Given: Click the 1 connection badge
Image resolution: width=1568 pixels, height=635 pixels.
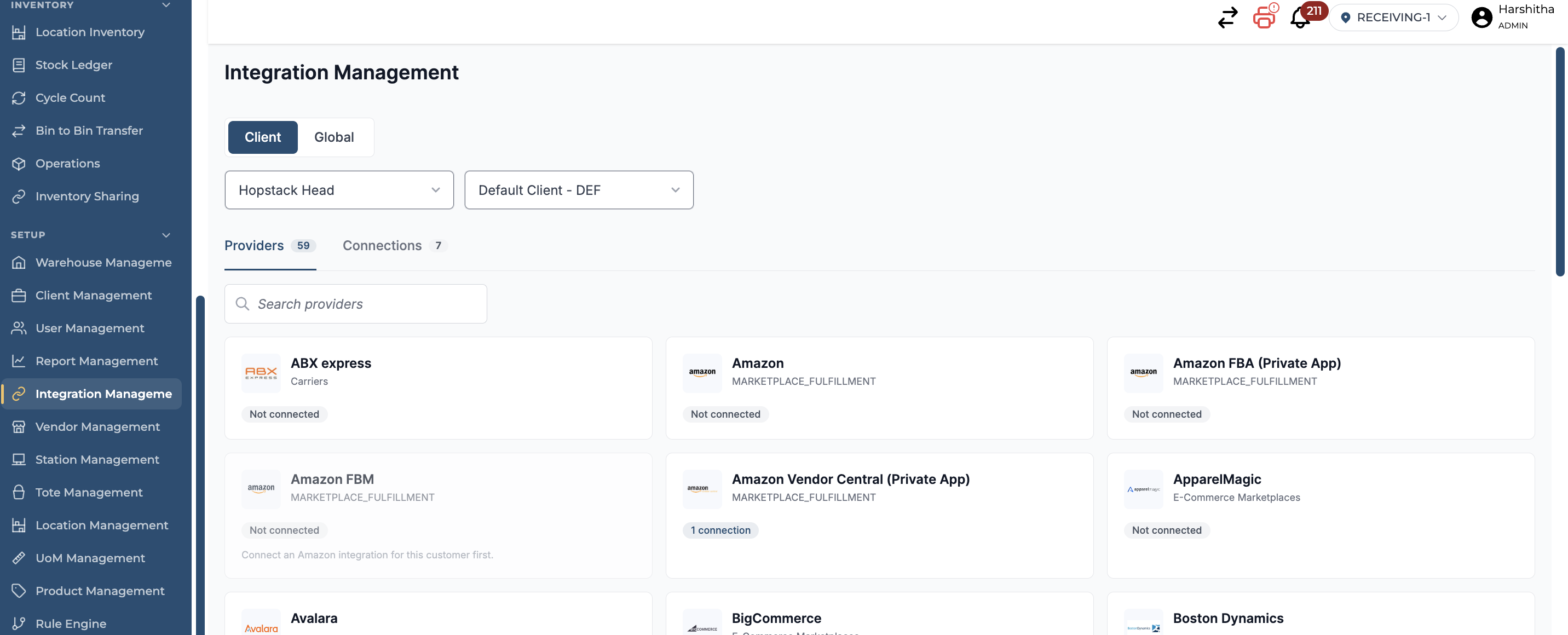Looking at the screenshot, I should pyautogui.click(x=720, y=530).
